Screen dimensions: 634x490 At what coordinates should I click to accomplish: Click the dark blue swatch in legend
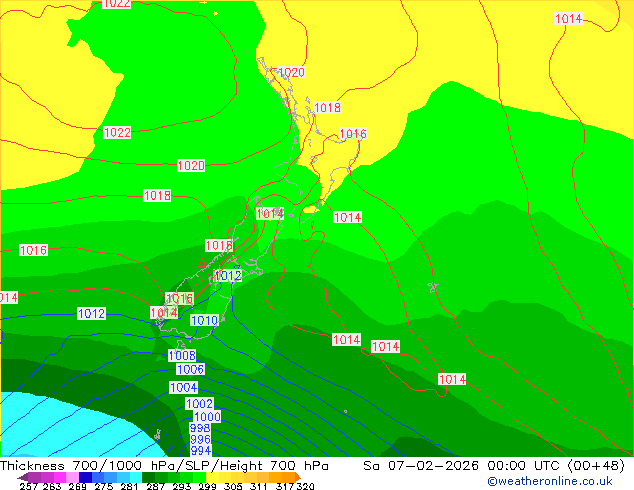click(85, 477)
